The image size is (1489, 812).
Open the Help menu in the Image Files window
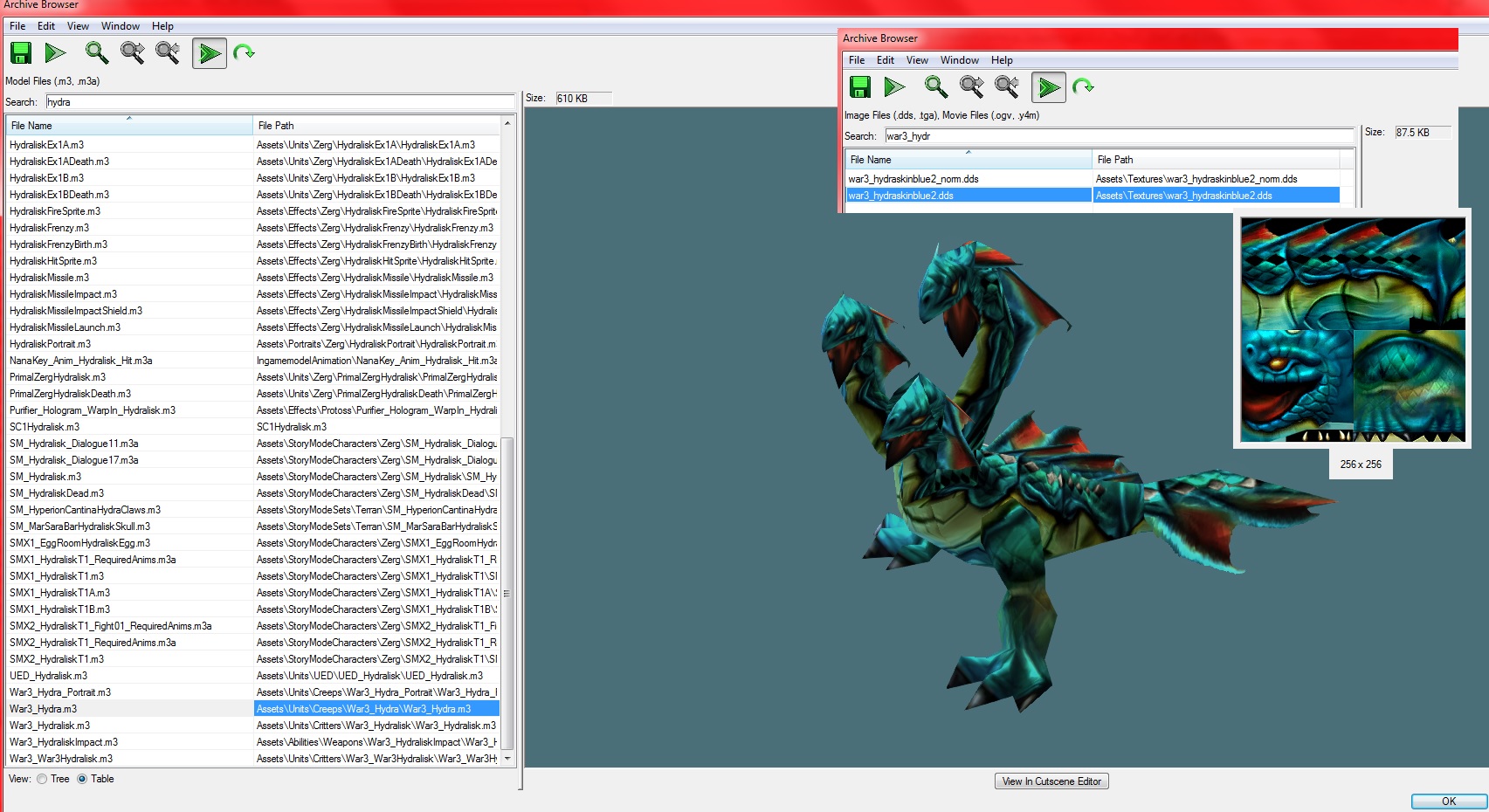(1002, 60)
